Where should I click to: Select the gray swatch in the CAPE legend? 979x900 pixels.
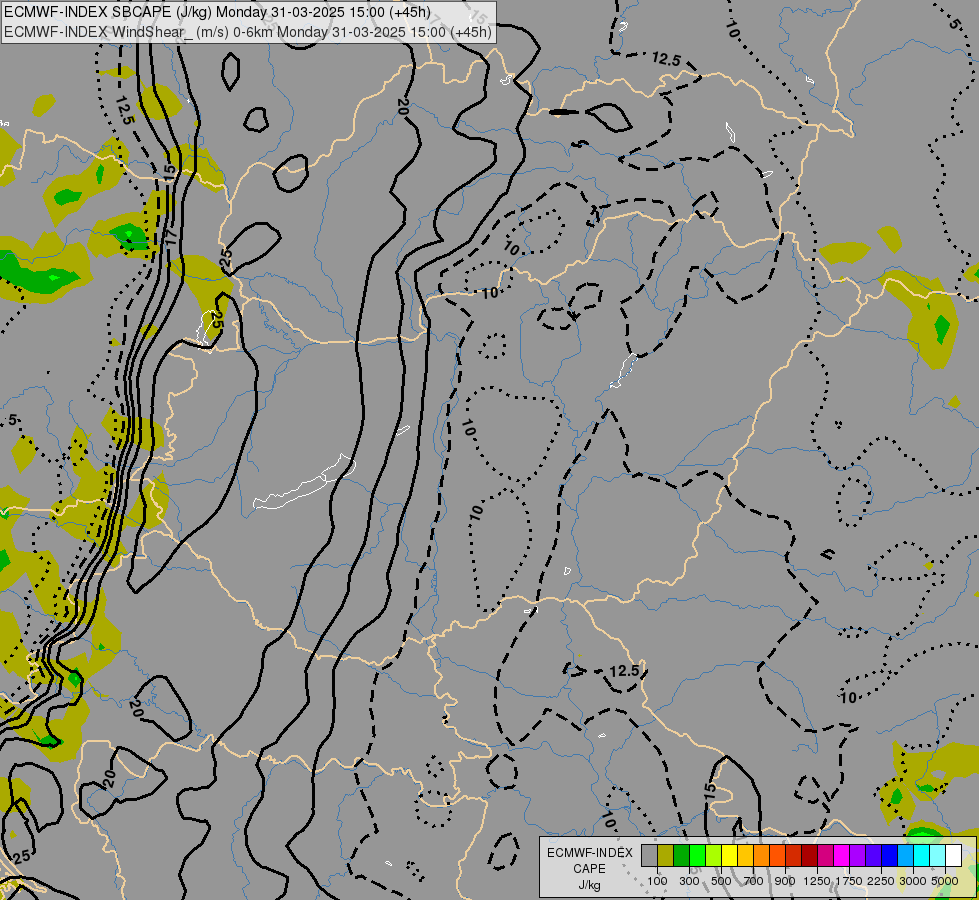649,855
